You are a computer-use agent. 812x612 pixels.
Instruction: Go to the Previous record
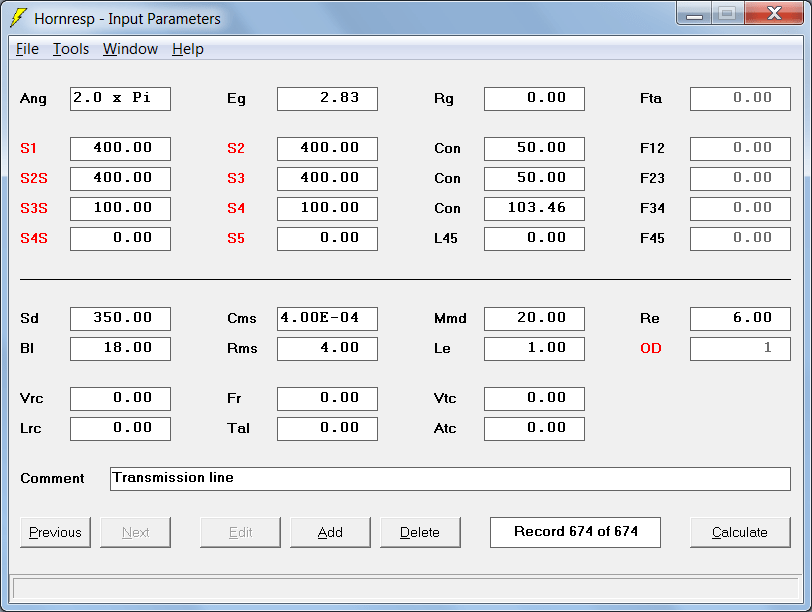click(x=55, y=532)
